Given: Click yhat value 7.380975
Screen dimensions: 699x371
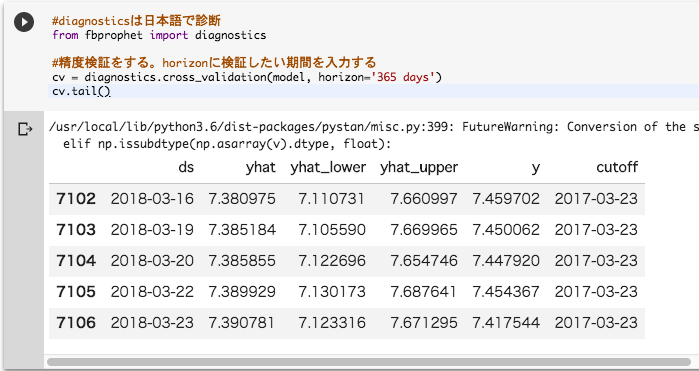Looking at the screenshot, I should click(242, 198).
